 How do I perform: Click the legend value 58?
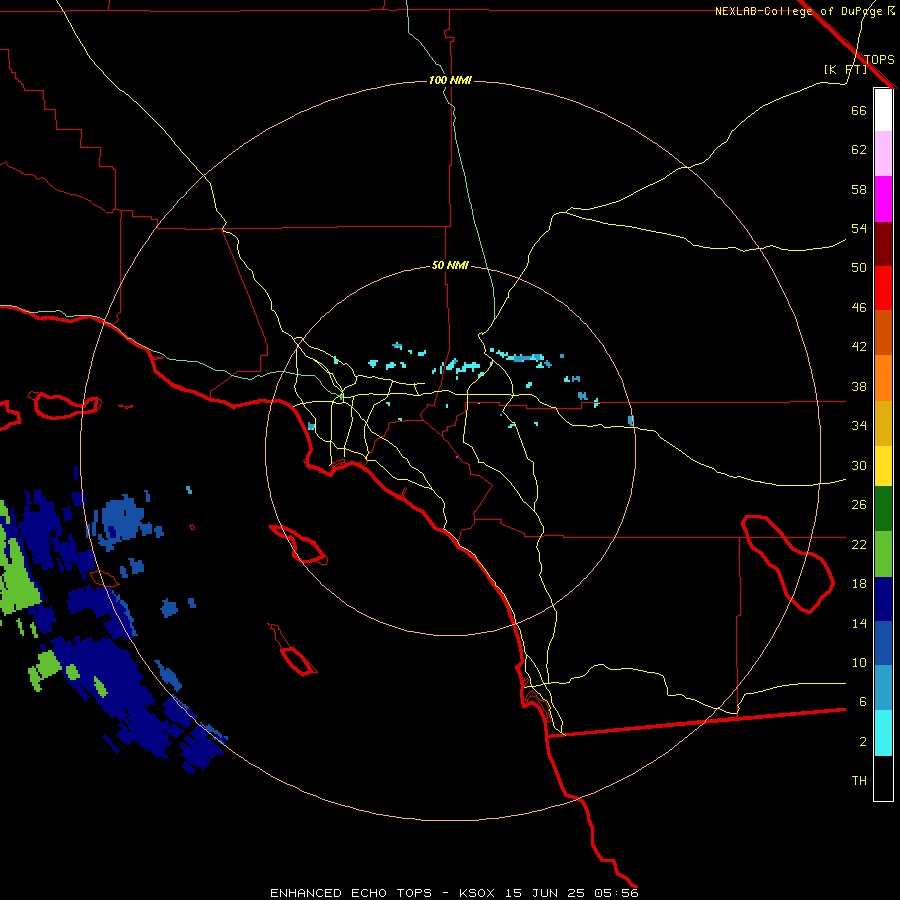[x=859, y=189]
